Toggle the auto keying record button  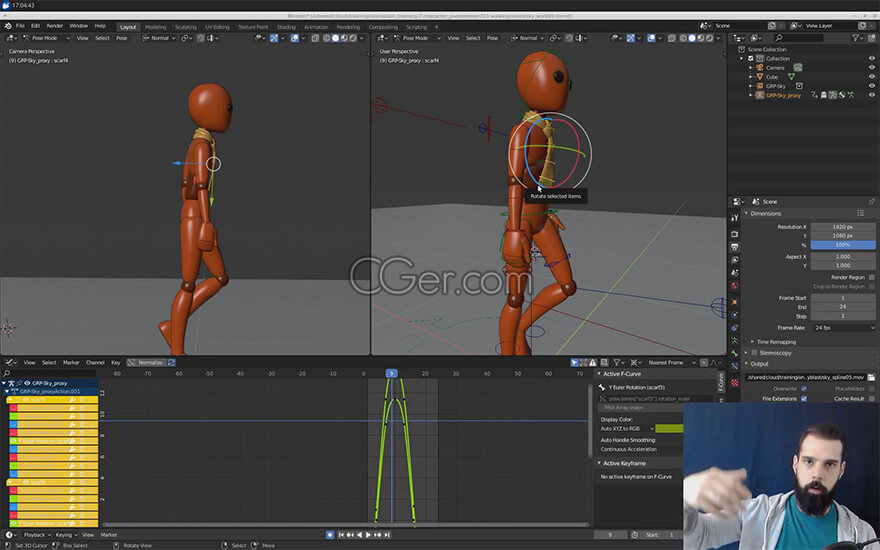(330, 535)
